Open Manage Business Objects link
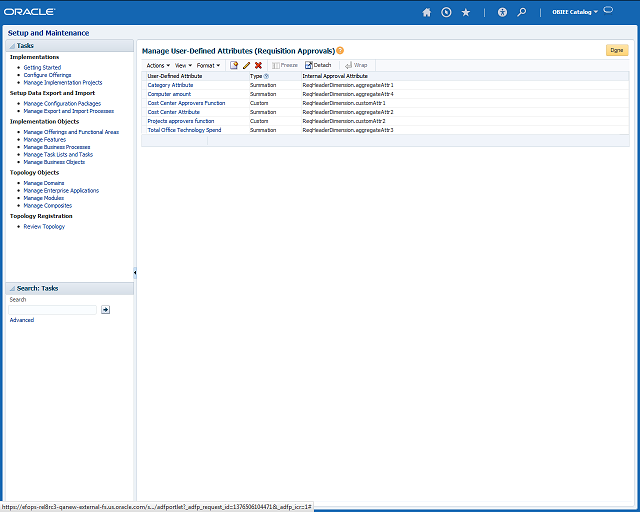The image size is (640, 512). [54, 162]
